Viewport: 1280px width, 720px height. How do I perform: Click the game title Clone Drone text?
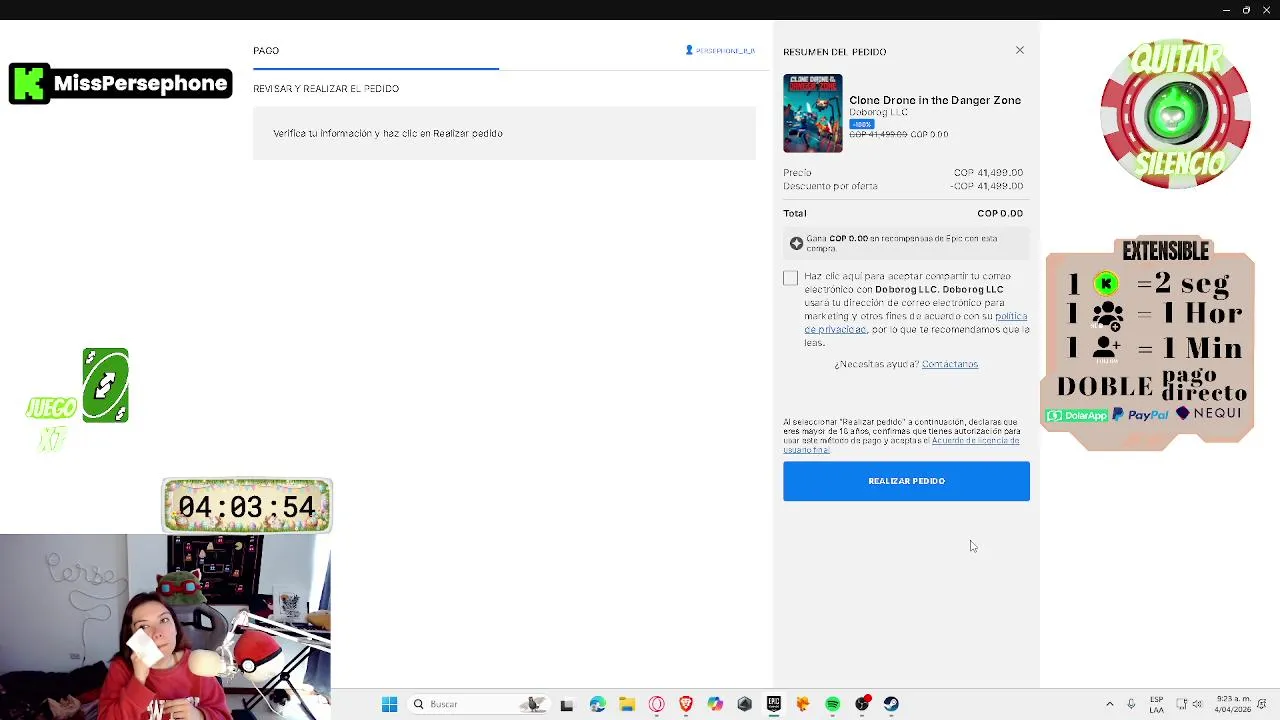click(935, 100)
